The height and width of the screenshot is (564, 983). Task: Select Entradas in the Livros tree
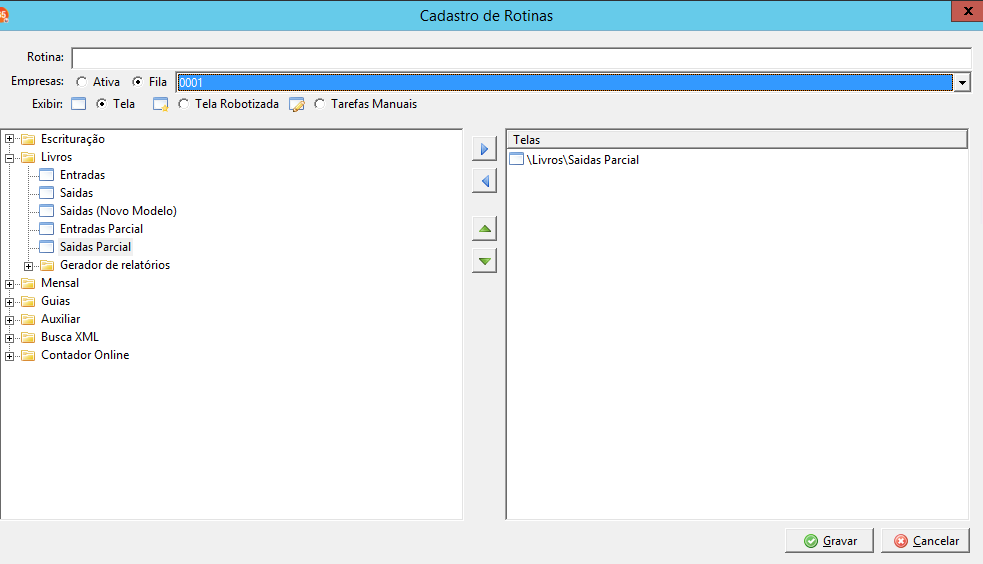click(x=82, y=175)
